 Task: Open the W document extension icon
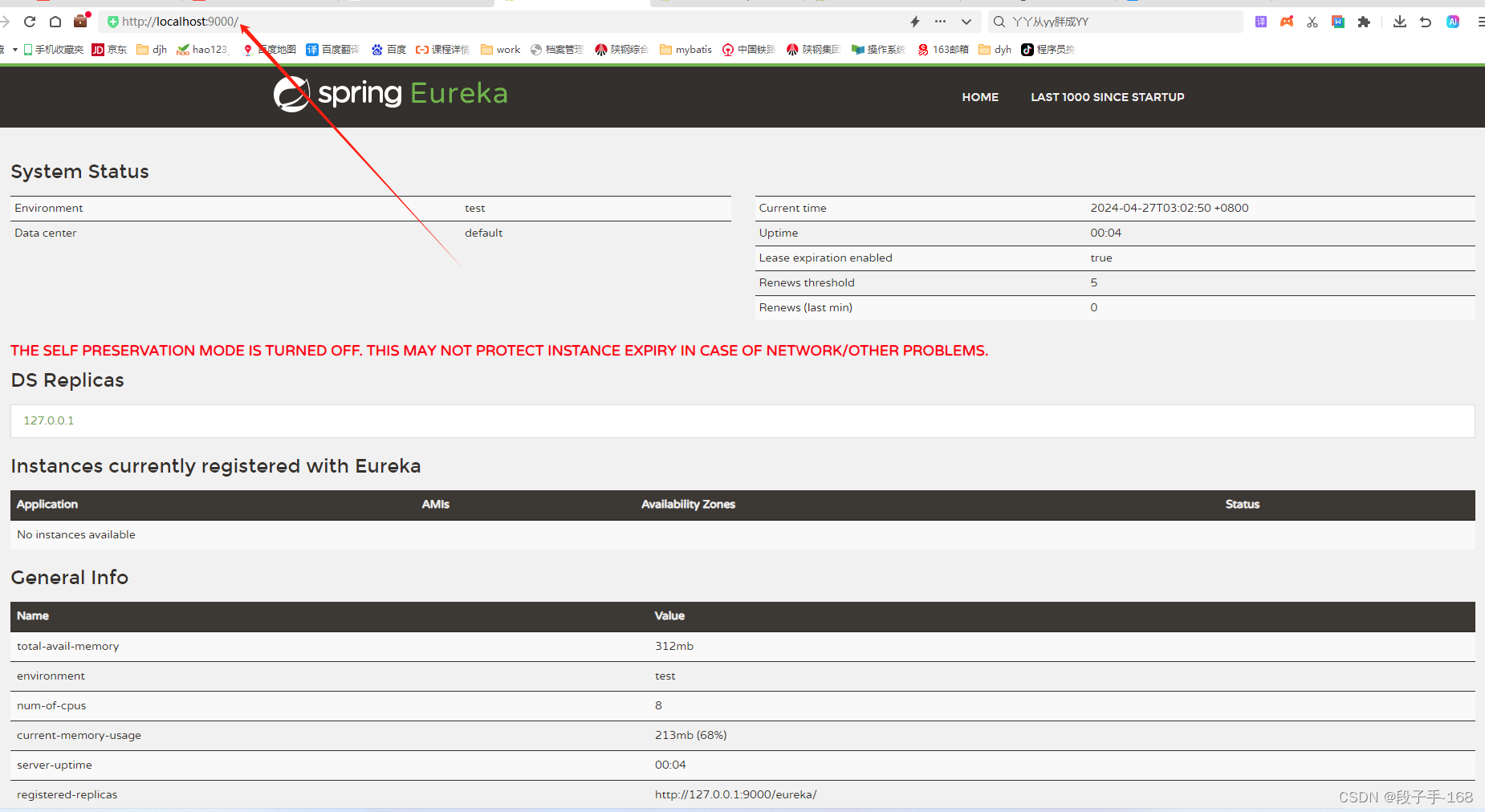tap(1338, 22)
